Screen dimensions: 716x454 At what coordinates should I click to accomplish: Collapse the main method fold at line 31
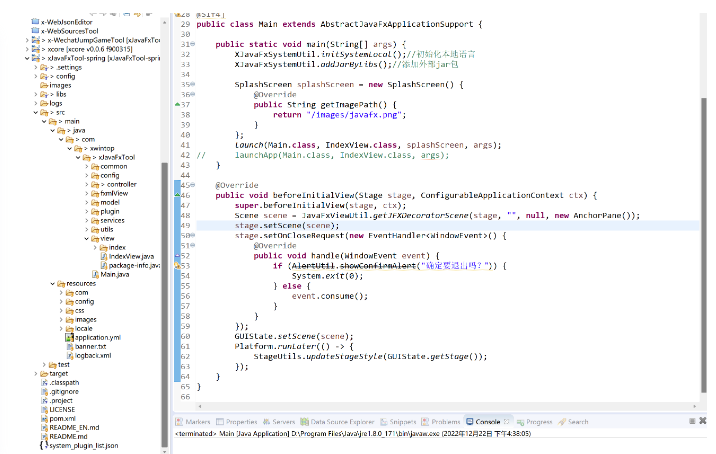click(193, 44)
